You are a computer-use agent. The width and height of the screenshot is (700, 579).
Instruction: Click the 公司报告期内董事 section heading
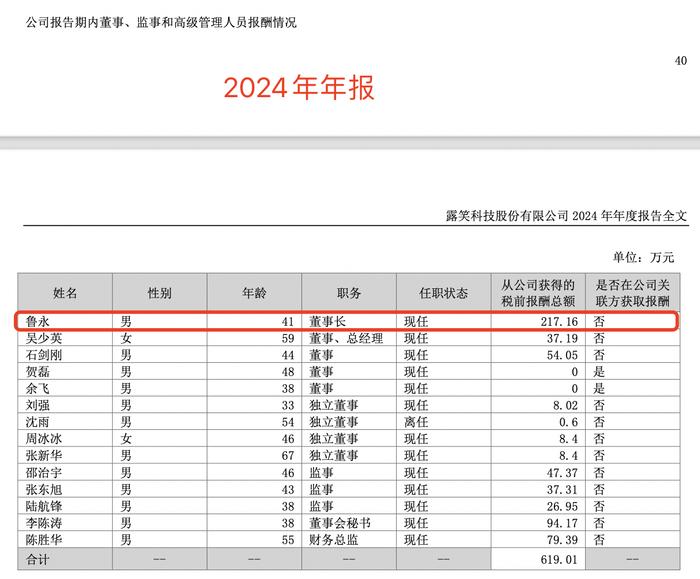pyautogui.click(x=161, y=22)
